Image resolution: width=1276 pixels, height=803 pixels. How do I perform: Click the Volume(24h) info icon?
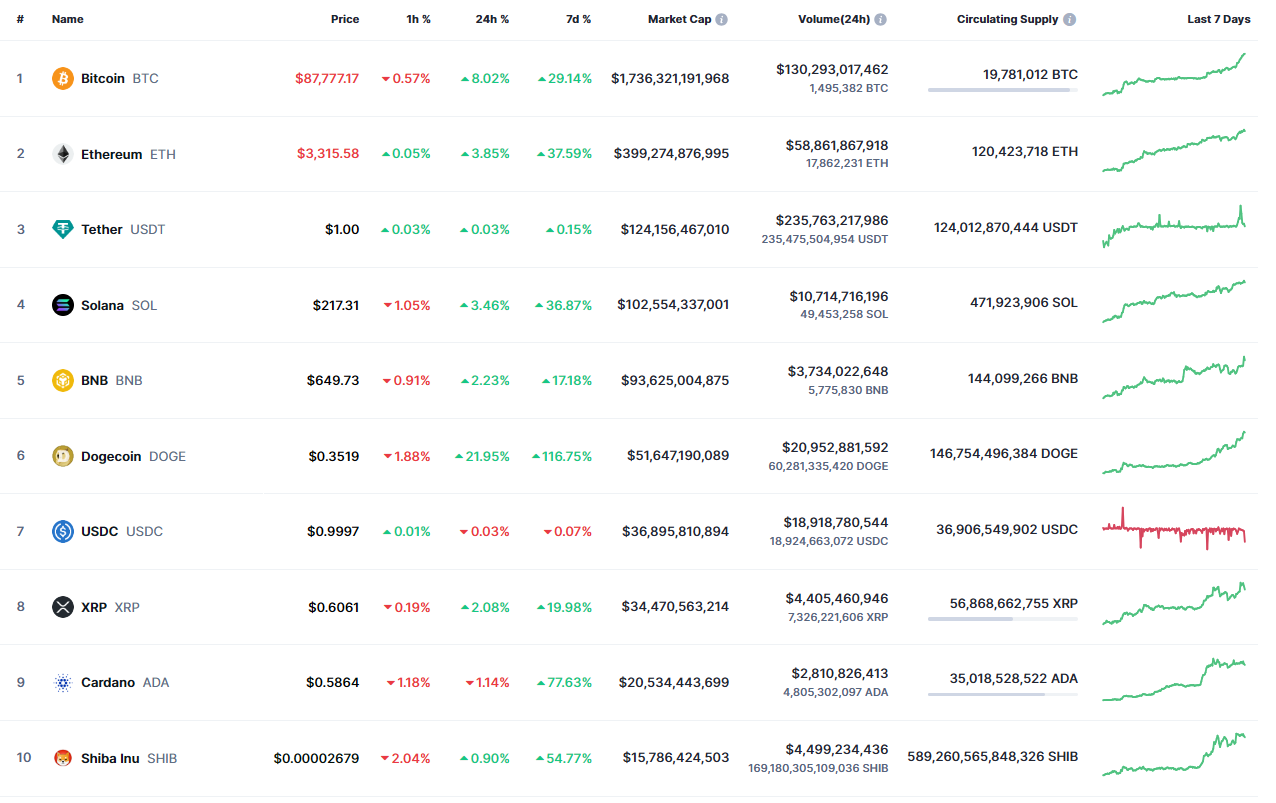[881, 19]
